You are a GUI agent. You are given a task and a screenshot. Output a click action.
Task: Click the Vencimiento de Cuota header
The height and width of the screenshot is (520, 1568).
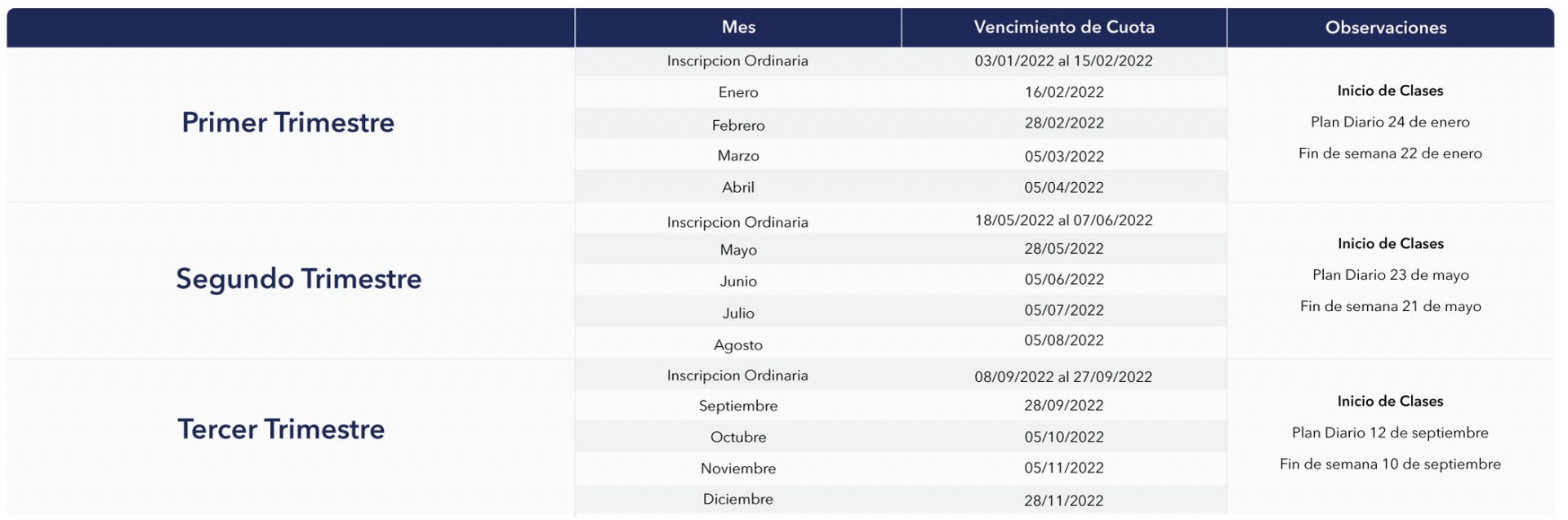1064,27
